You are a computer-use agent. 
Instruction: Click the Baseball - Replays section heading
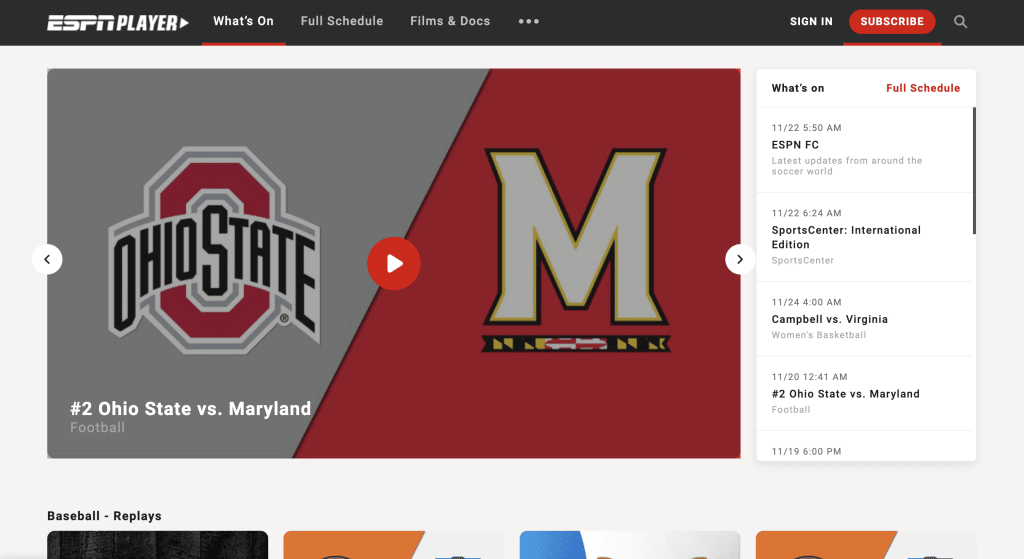click(104, 516)
